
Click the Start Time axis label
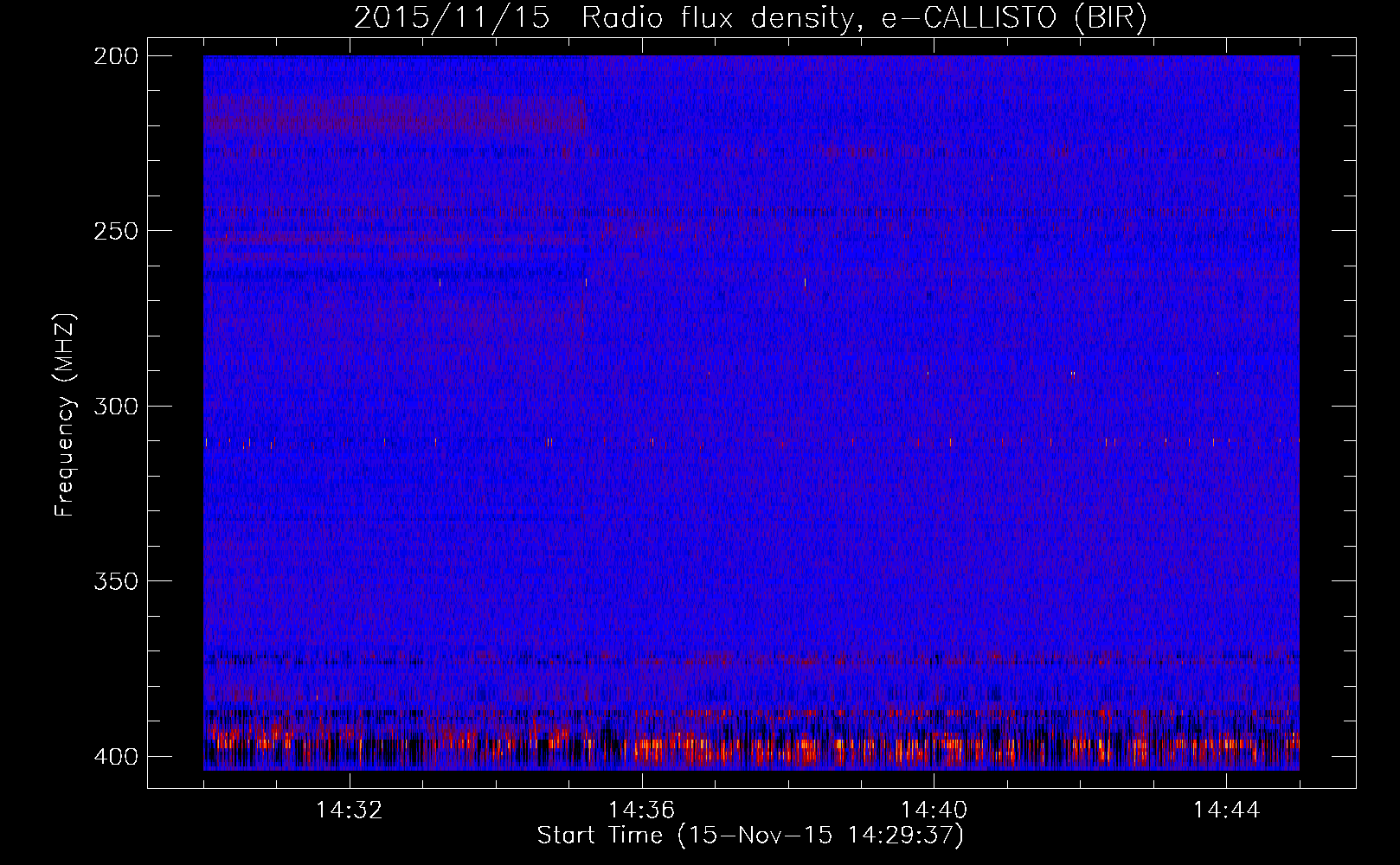coord(750,836)
